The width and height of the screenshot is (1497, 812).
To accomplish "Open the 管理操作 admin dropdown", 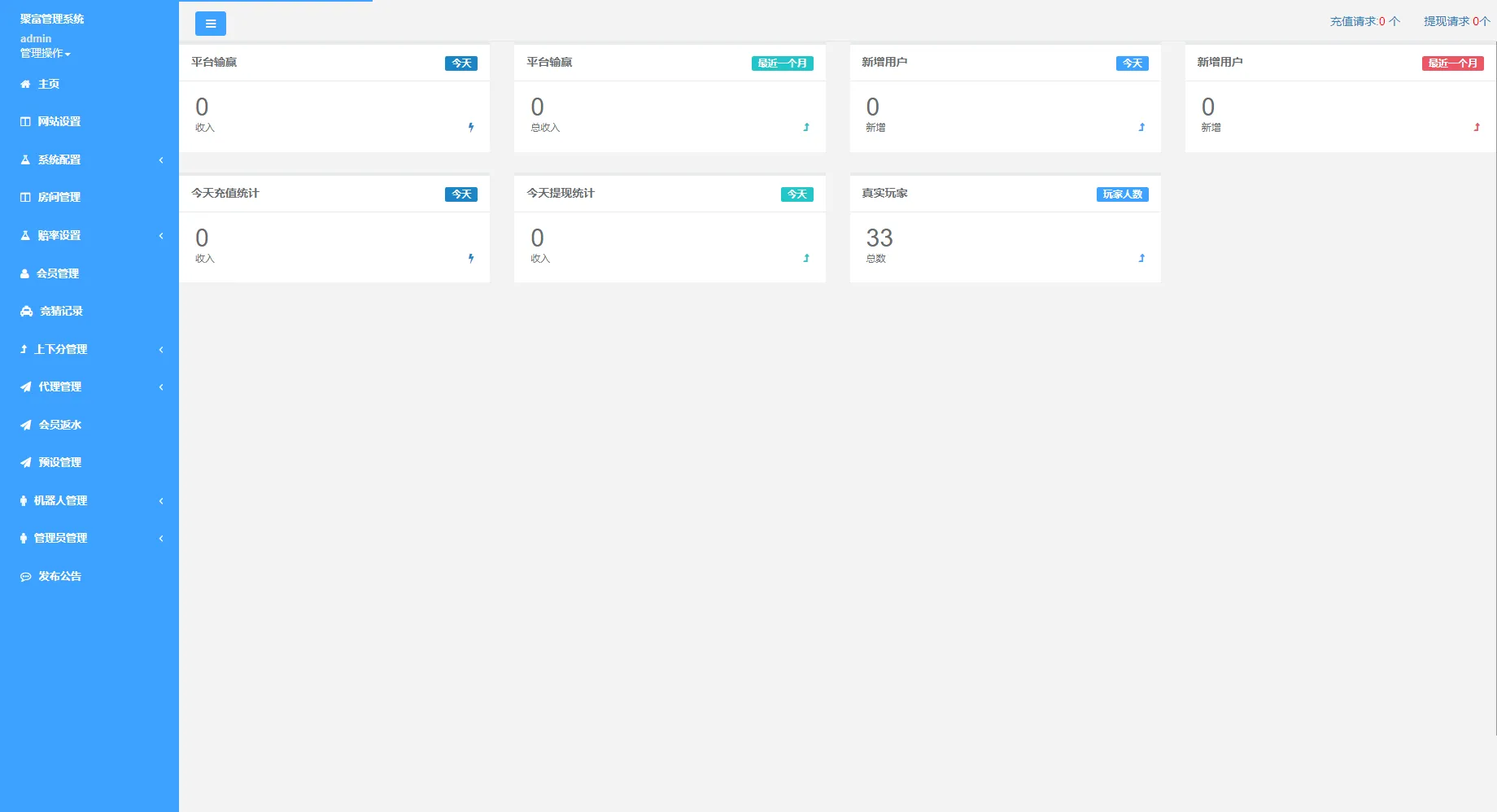I will click(46, 53).
